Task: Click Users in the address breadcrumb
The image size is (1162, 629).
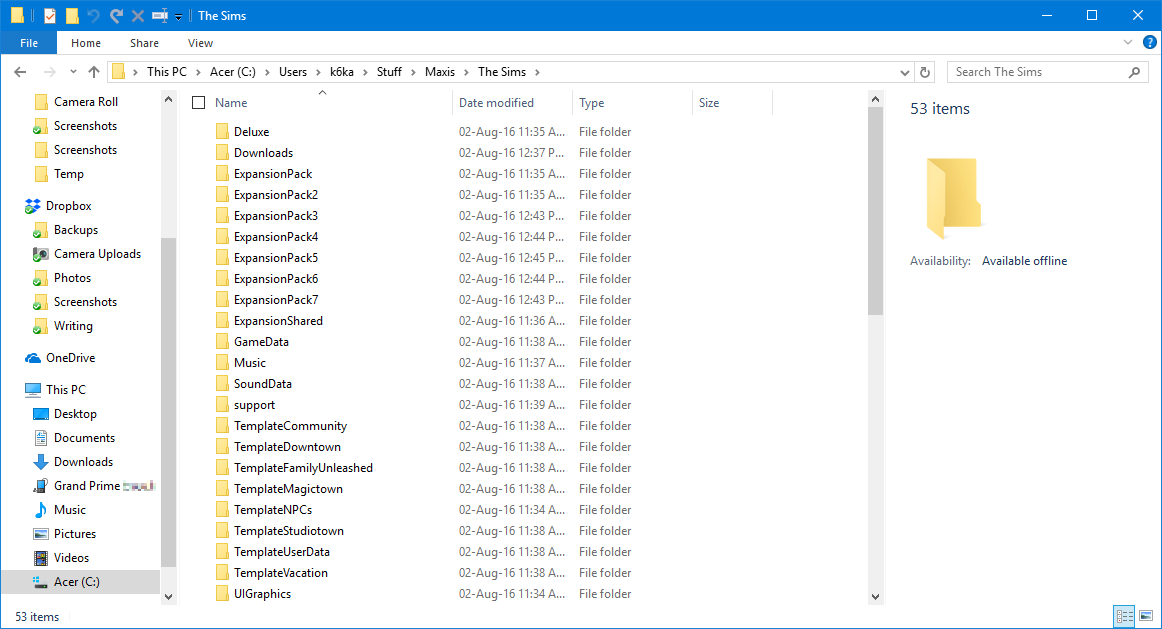Action: (293, 72)
